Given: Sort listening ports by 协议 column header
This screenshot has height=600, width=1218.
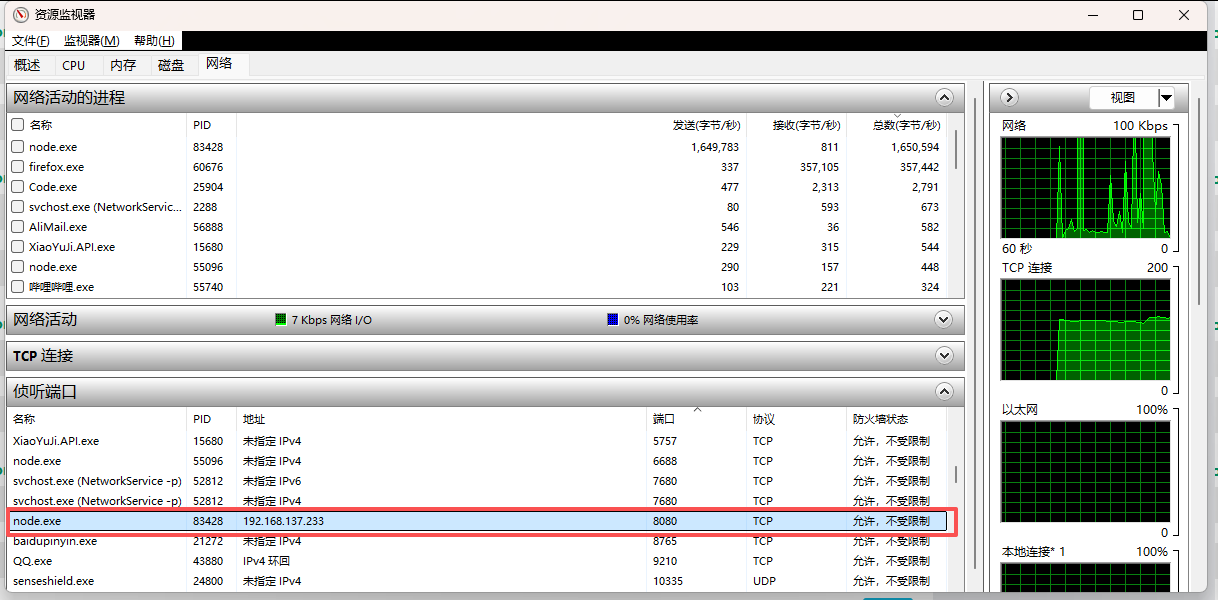Looking at the screenshot, I should click(764, 419).
